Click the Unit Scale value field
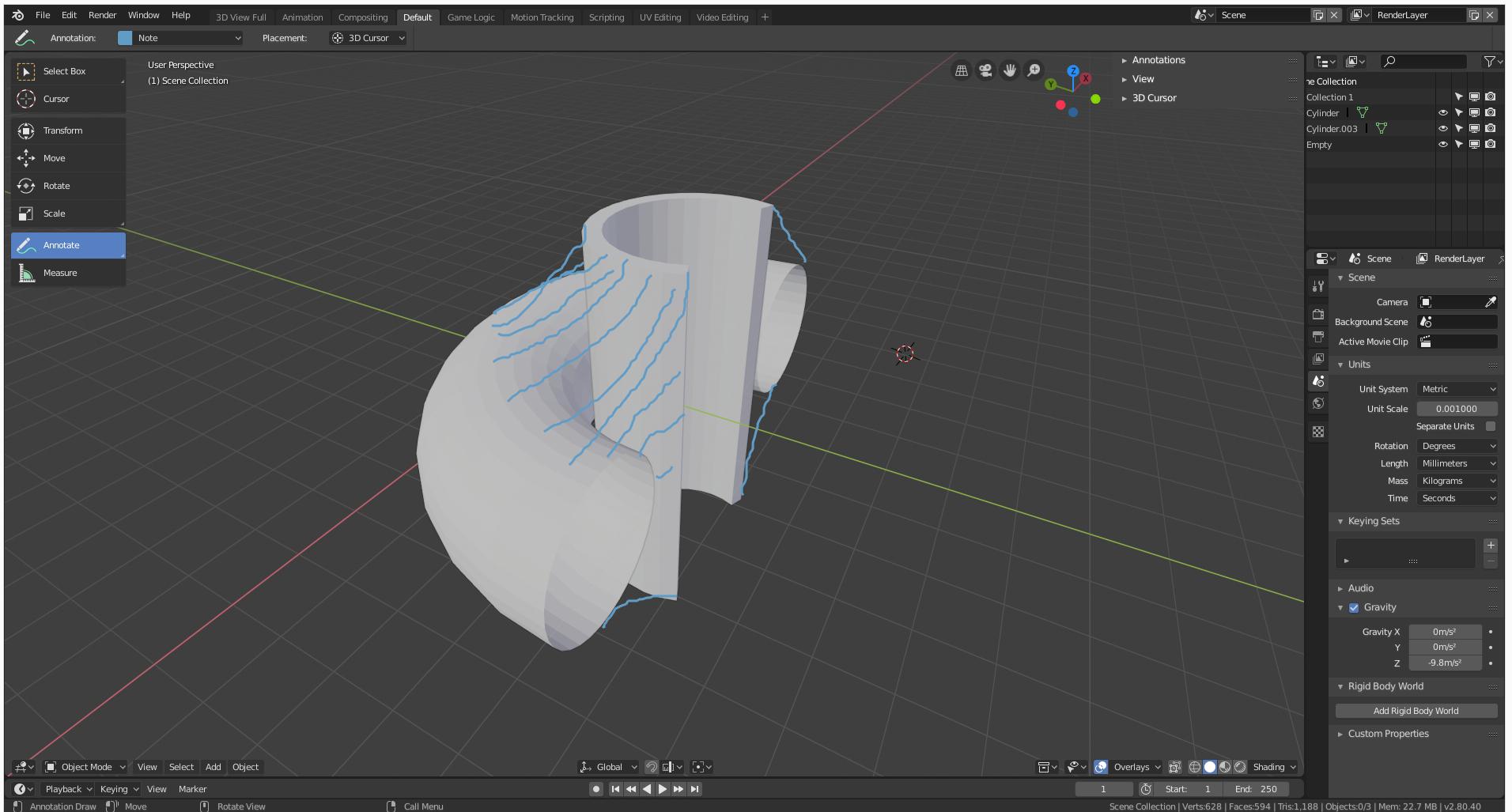 (x=1457, y=409)
